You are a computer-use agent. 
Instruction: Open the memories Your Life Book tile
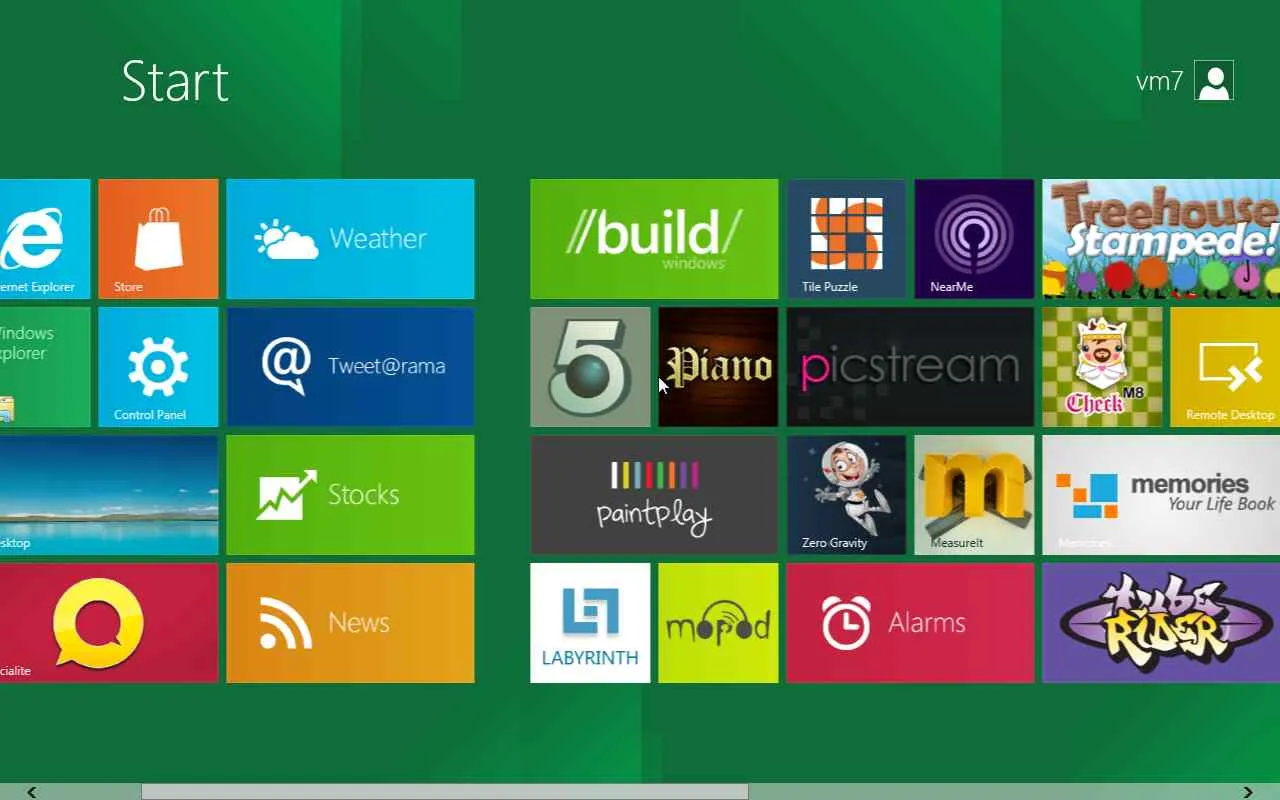click(x=1161, y=495)
